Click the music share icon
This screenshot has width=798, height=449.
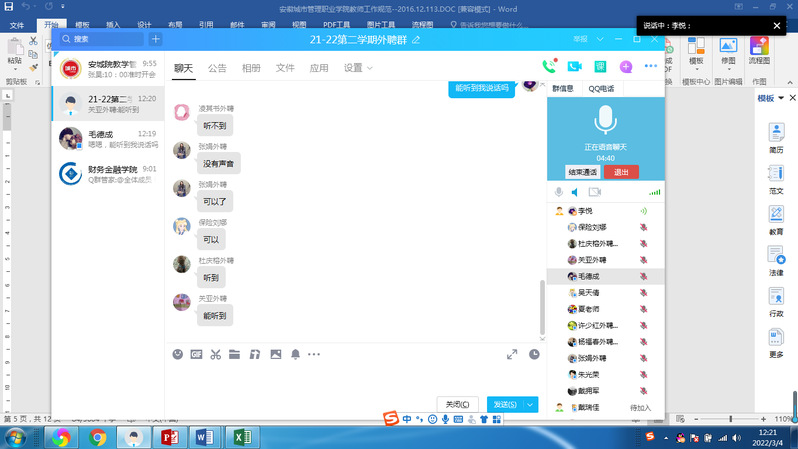(255, 354)
